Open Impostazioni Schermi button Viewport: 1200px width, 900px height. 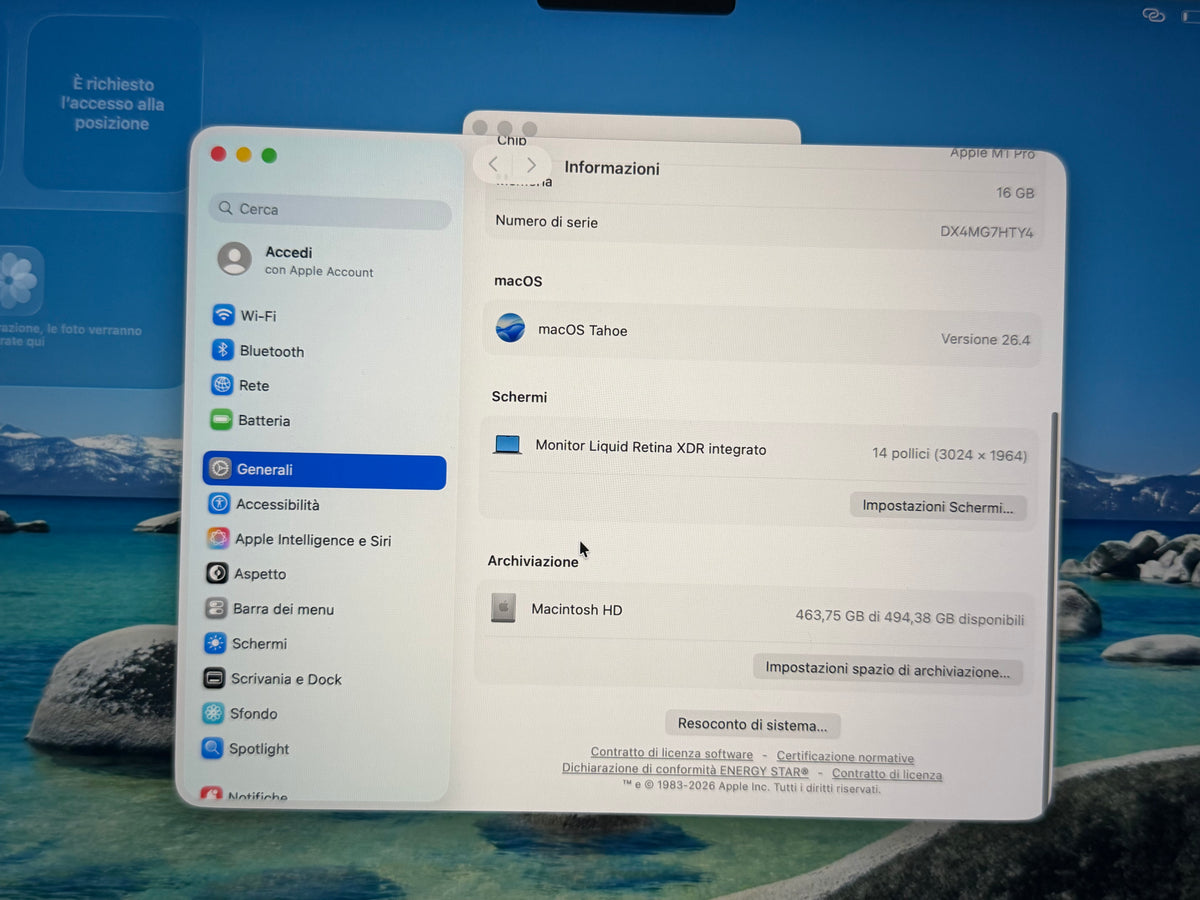pos(938,506)
